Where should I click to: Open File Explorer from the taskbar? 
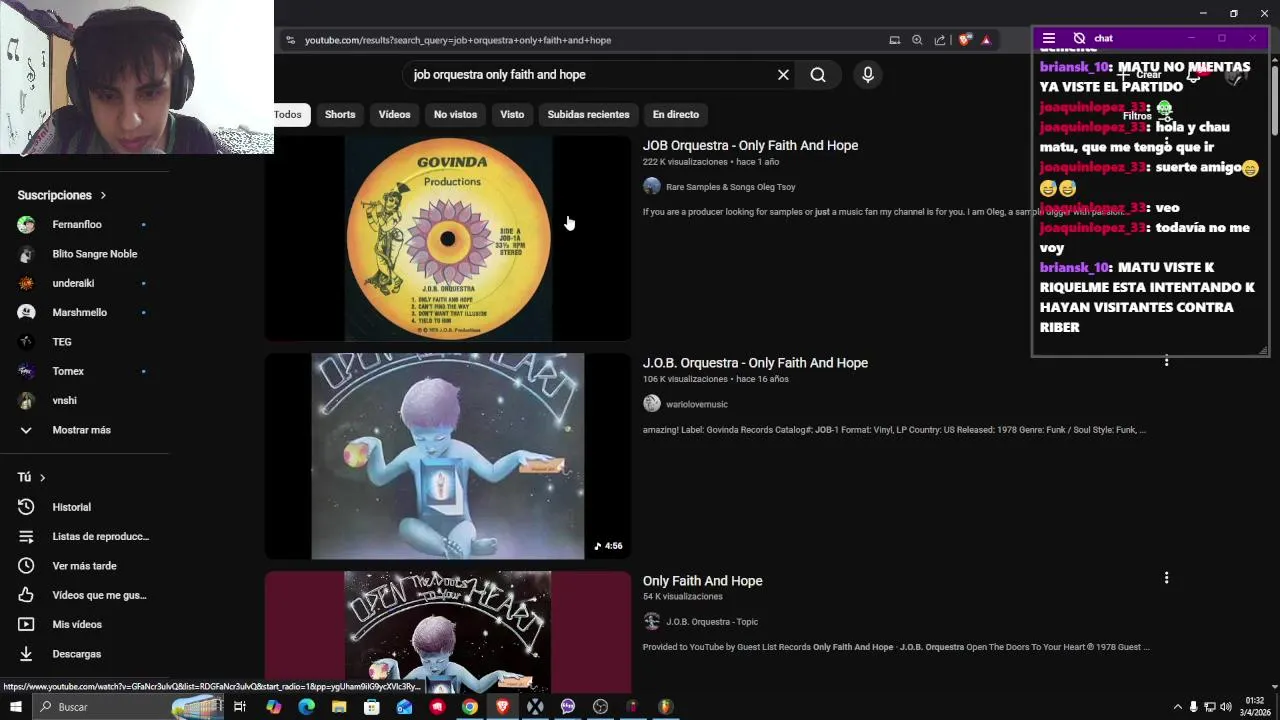(x=339, y=707)
